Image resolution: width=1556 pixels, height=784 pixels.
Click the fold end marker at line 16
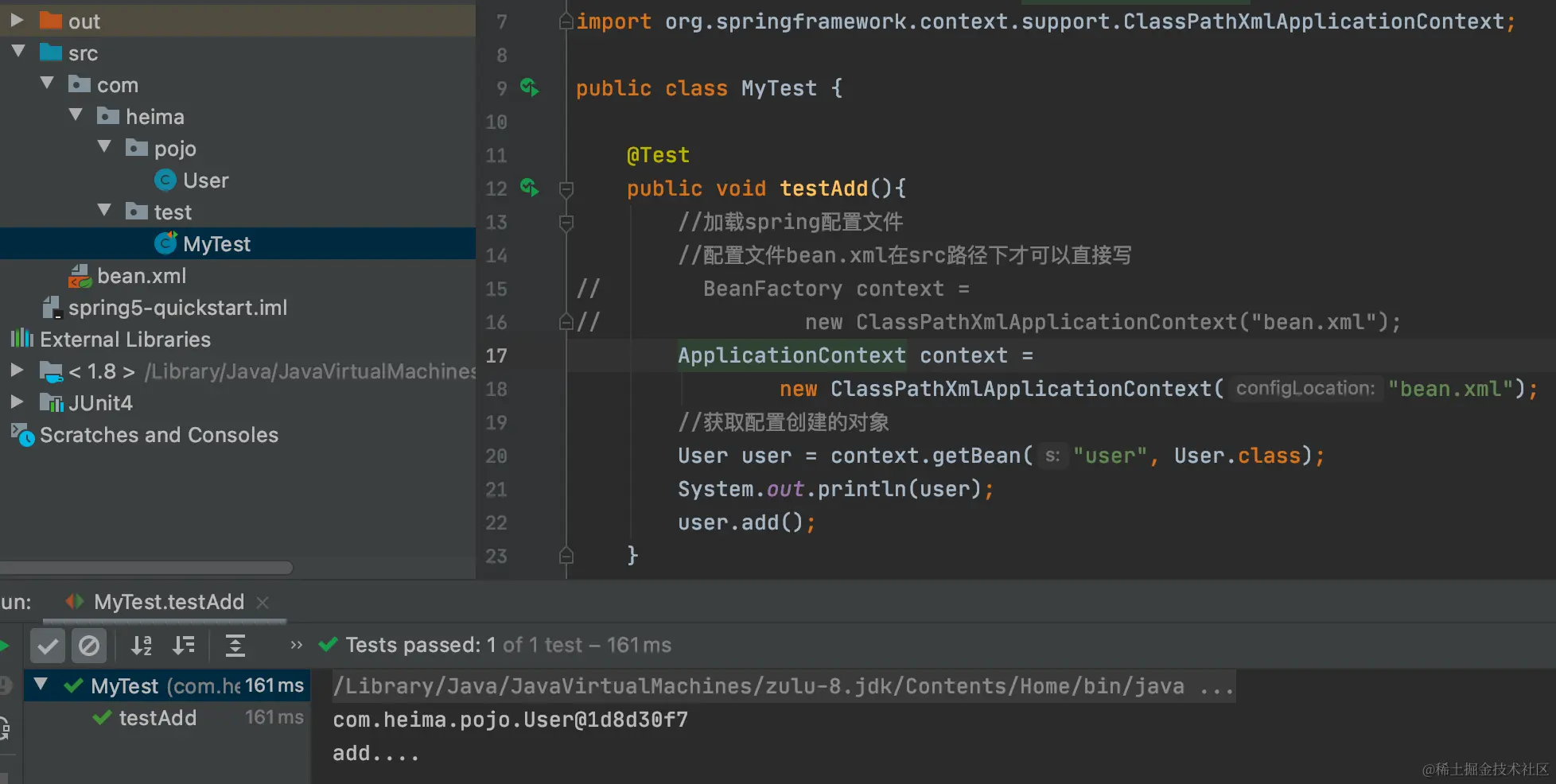pos(566,322)
